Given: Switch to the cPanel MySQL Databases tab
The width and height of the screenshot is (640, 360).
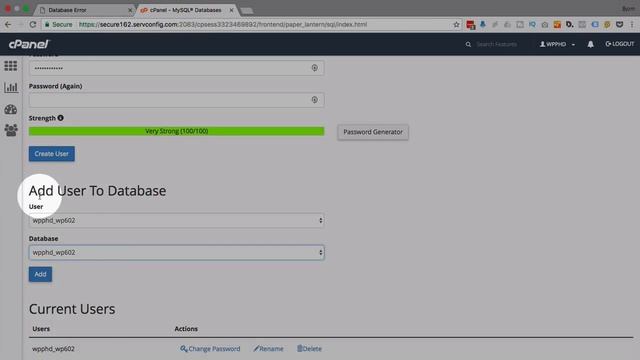Looking at the screenshot, I should [186, 10].
